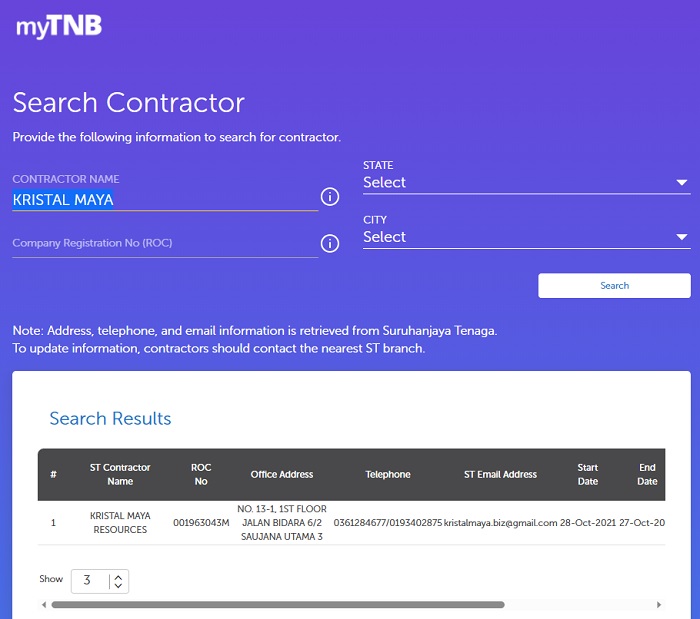The height and width of the screenshot is (619, 700).
Task: Open info icon beside Contractor Name field
Action: pos(330,196)
